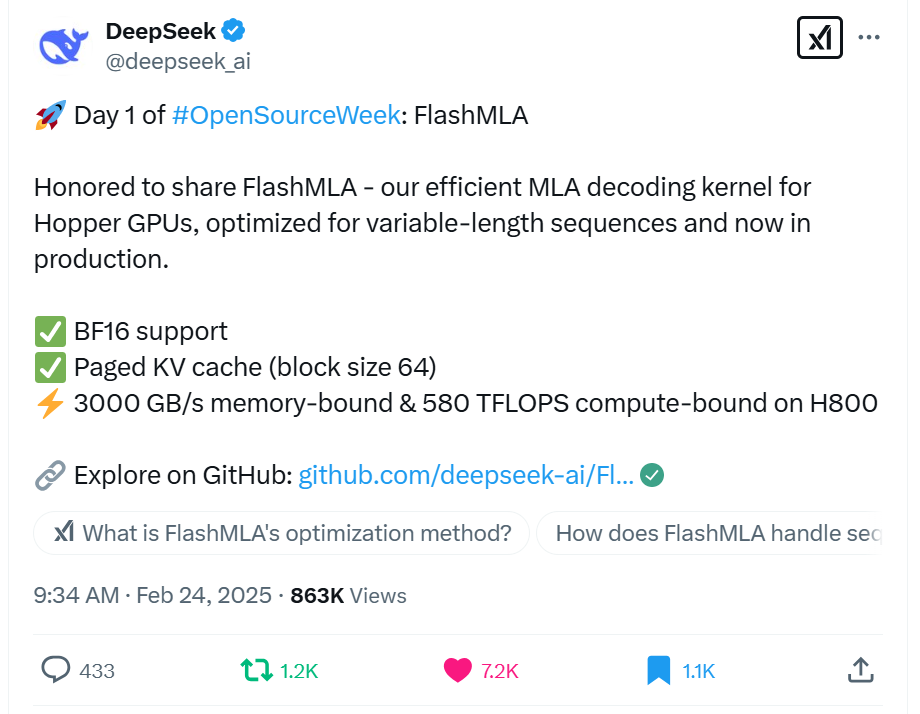Click the Grok xAI summary icon
This screenshot has width=920, height=714.
tap(819, 38)
